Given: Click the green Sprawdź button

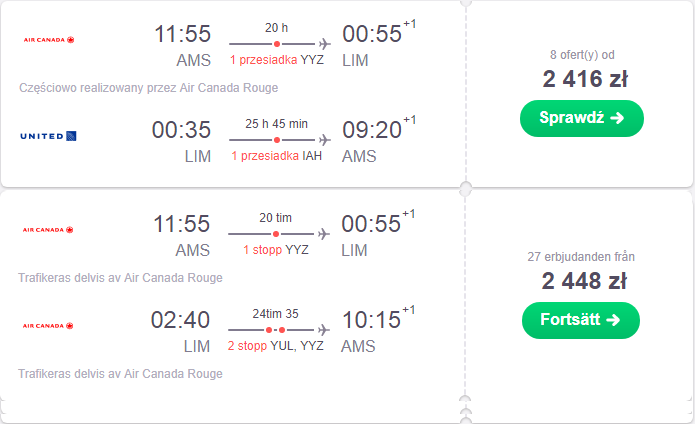Looking at the screenshot, I should 581,118.
